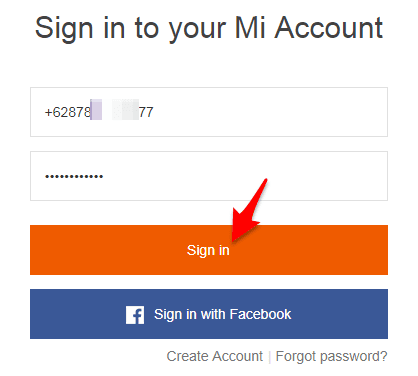Click the trailing 77 digits in the phone field

pyautogui.click(x=146, y=112)
